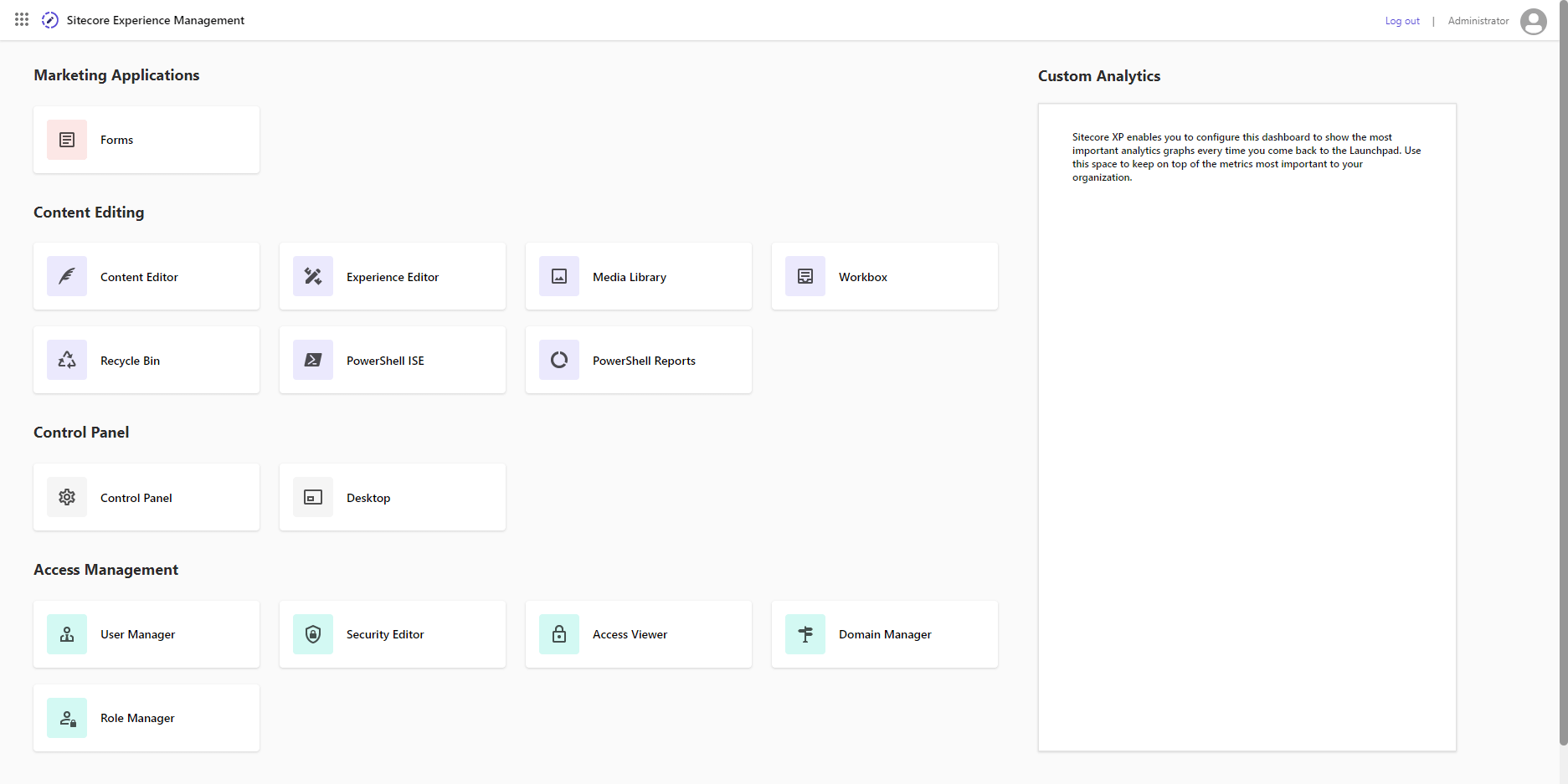Open the Recycle Bin icon
The width and height of the screenshot is (1568, 784).
coord(67,360)
